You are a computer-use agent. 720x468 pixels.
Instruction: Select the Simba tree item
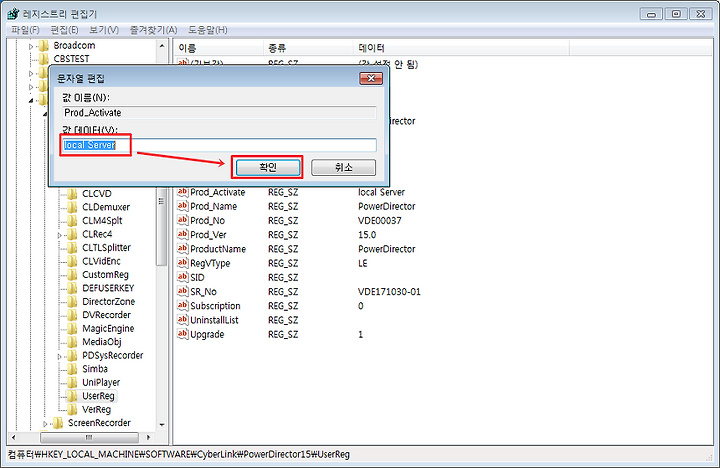click(x=95, y=369)
